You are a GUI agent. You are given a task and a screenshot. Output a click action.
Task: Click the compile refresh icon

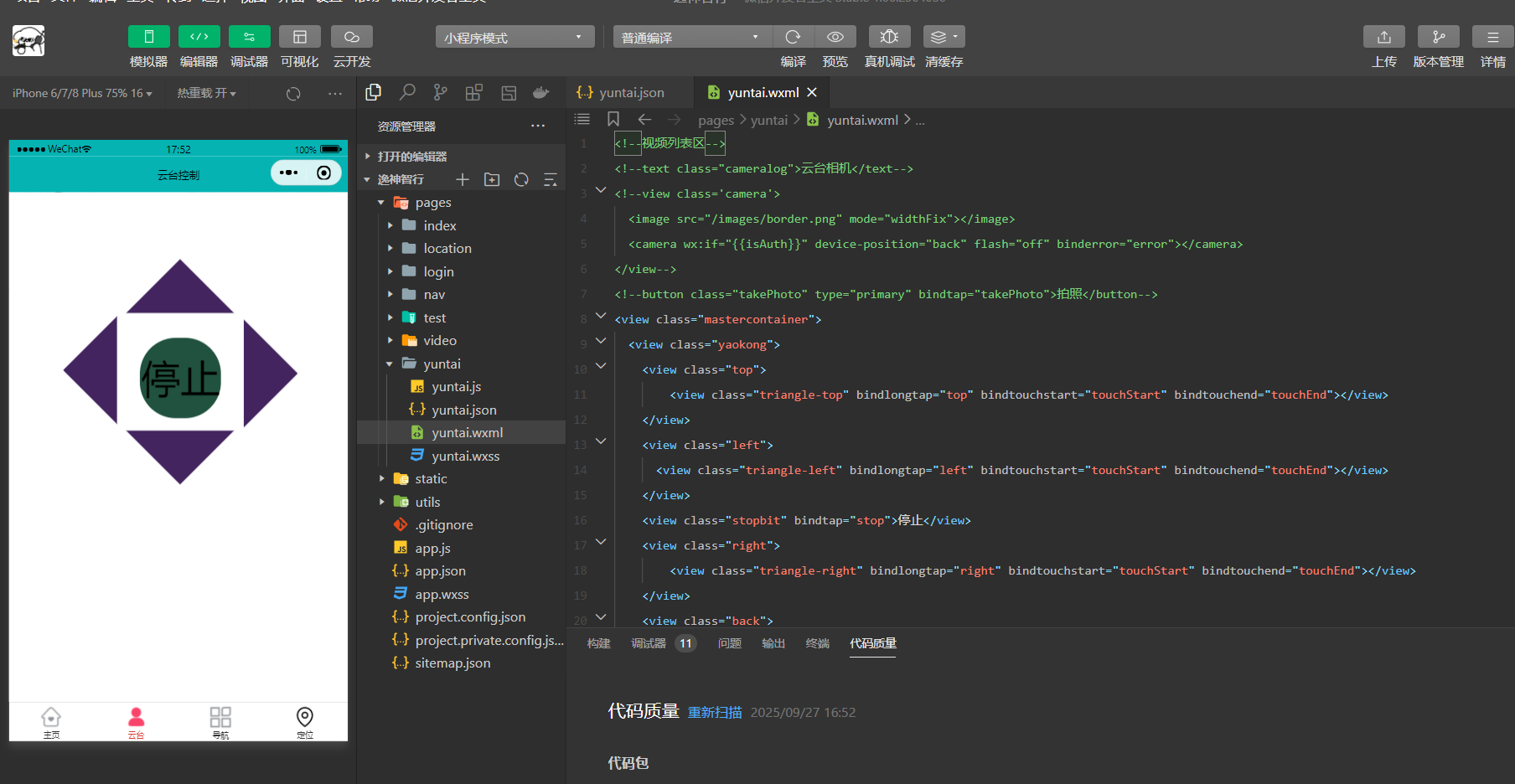pyautogui.click(x=793, y=37)
